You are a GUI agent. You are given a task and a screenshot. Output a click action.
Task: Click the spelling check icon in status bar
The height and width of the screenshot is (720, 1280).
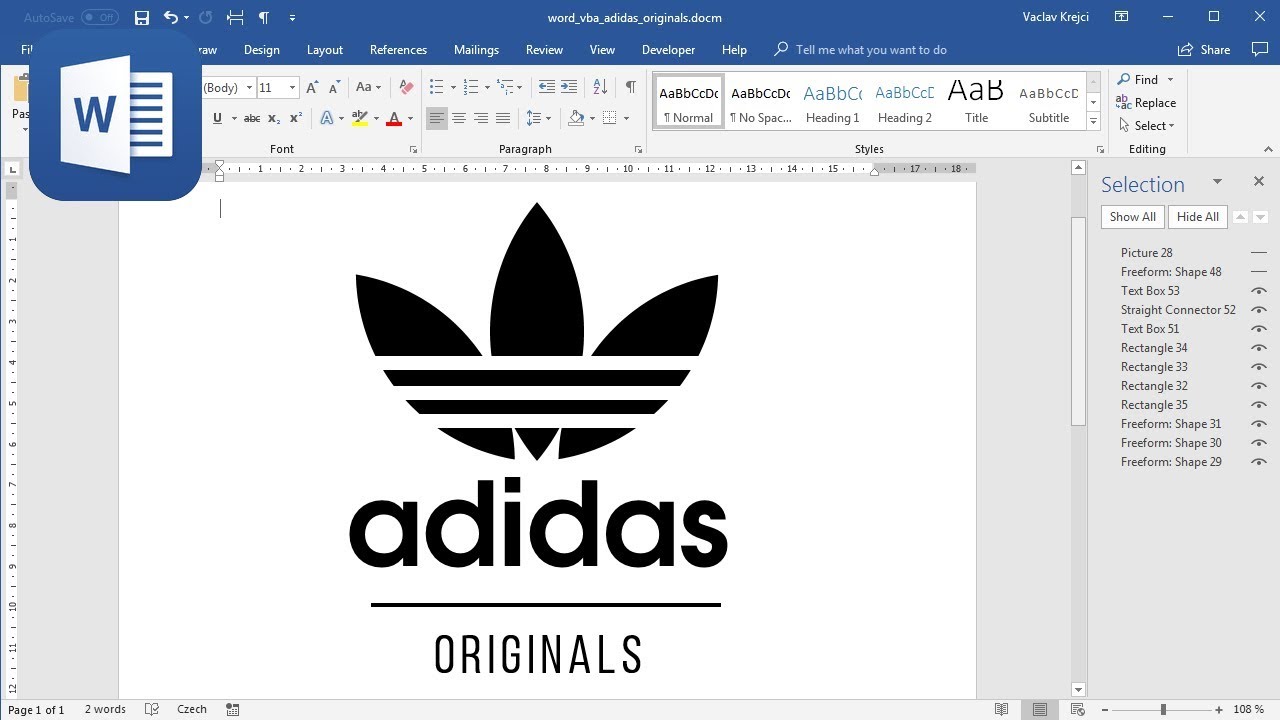tap(152, 709)
